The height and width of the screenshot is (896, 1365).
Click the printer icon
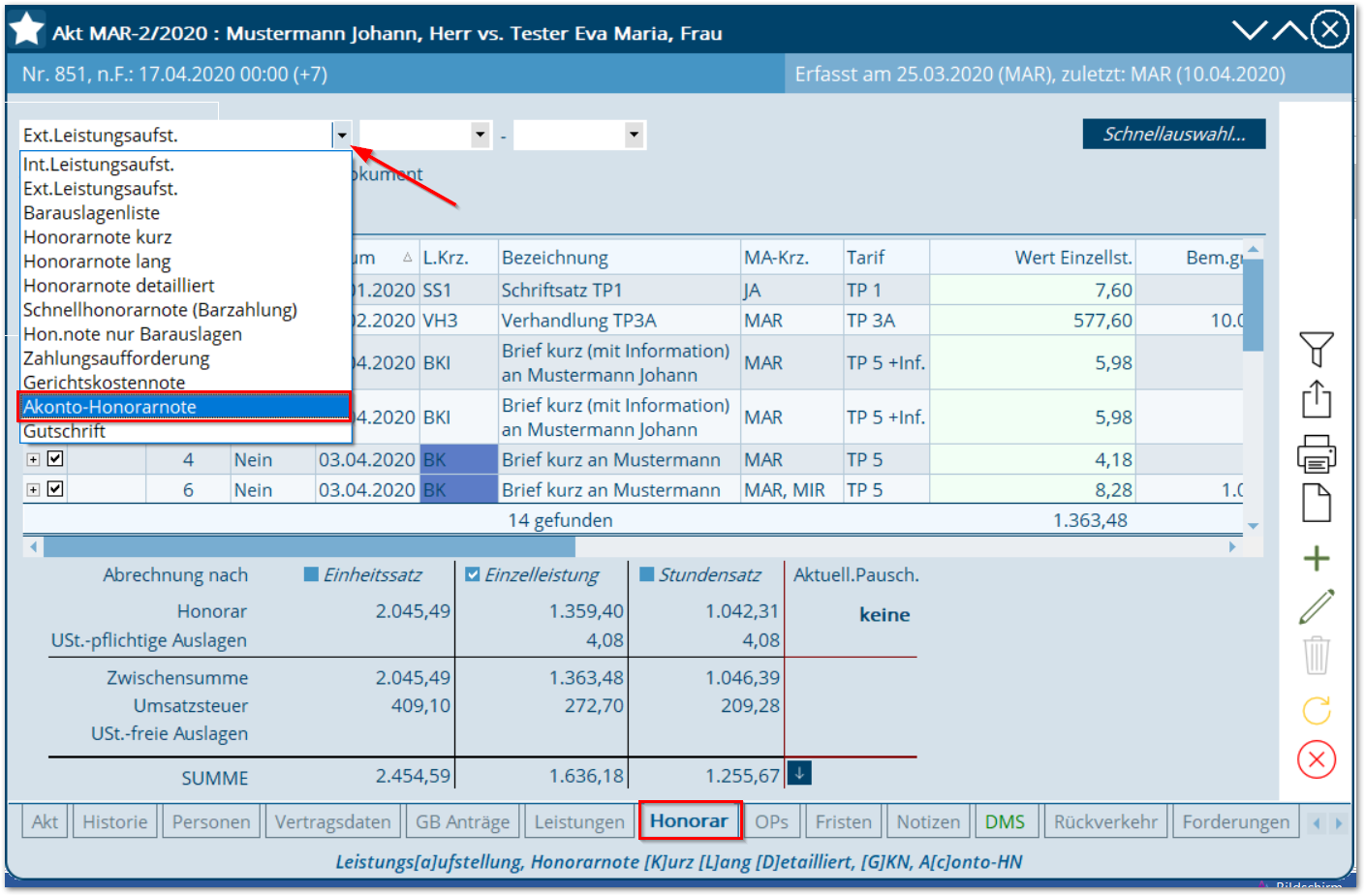[1317, 453]
